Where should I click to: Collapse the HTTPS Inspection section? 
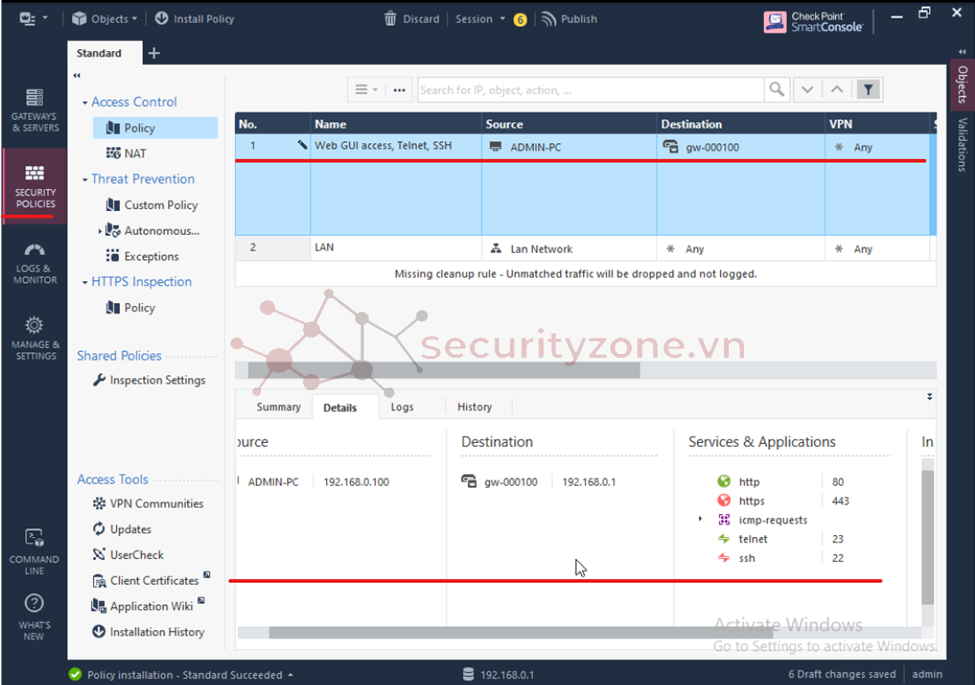click(85, 282)
